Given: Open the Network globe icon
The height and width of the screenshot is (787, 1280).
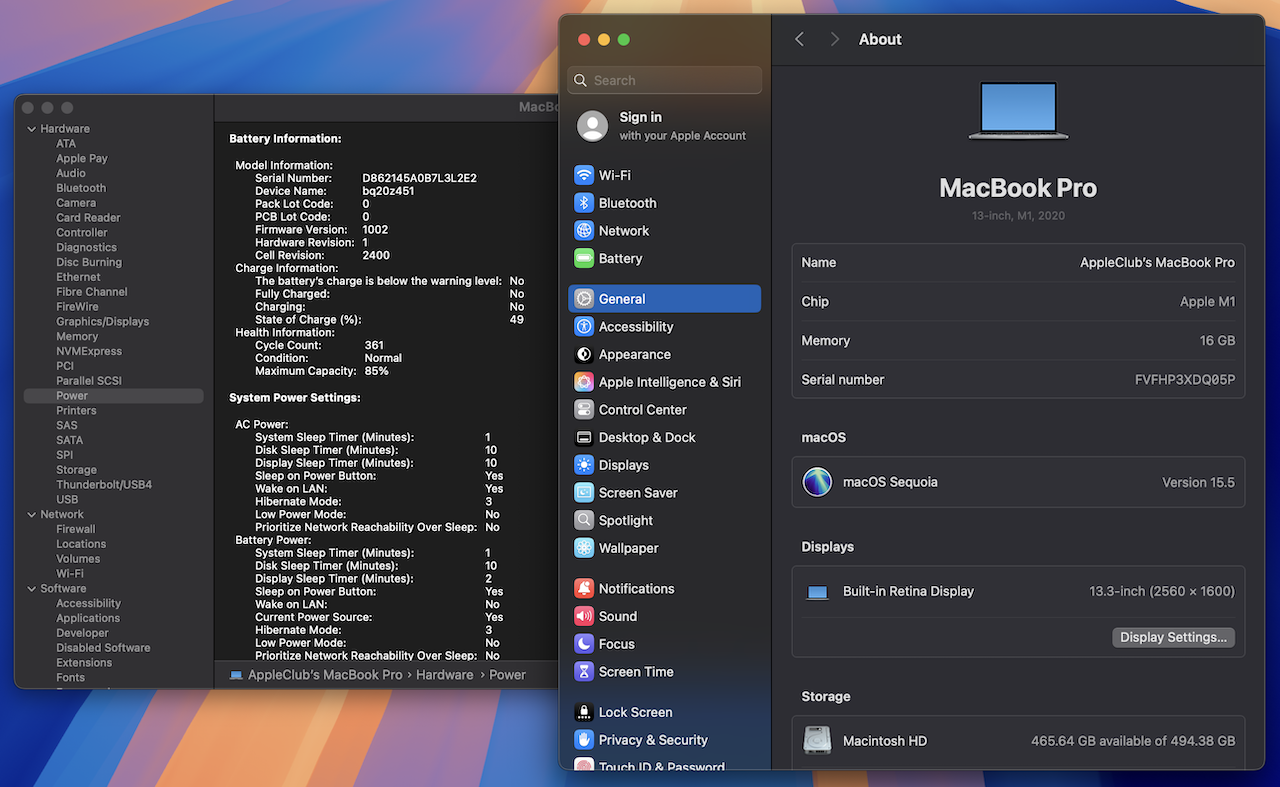Looking at the screenshot, I should point(584,230).
